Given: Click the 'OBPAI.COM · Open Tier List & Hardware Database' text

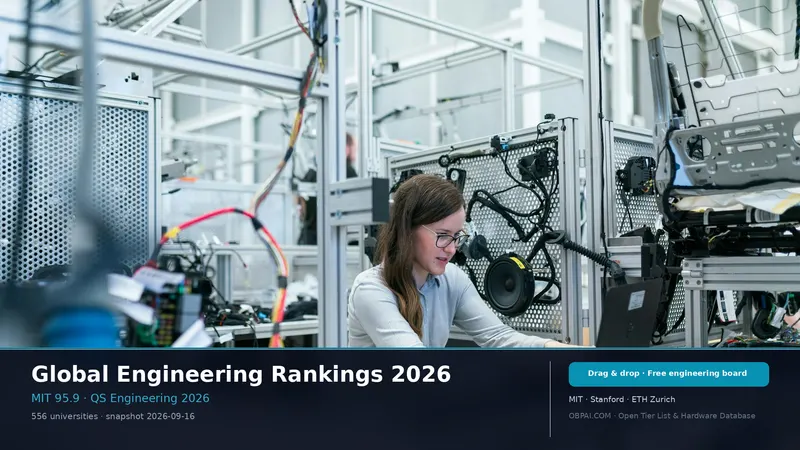Looking at the screenshot, I should (662, 416).
